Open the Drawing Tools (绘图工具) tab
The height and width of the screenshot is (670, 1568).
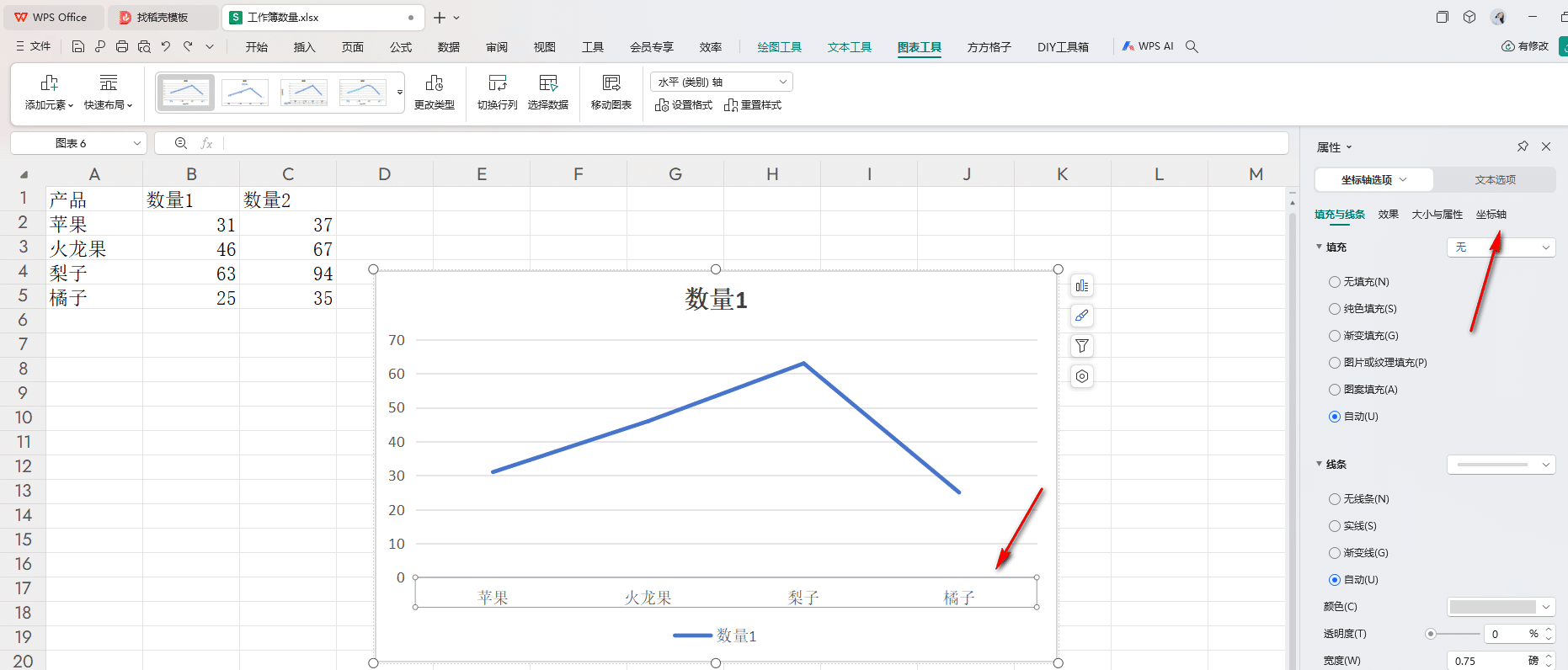(x=780, y=47)
